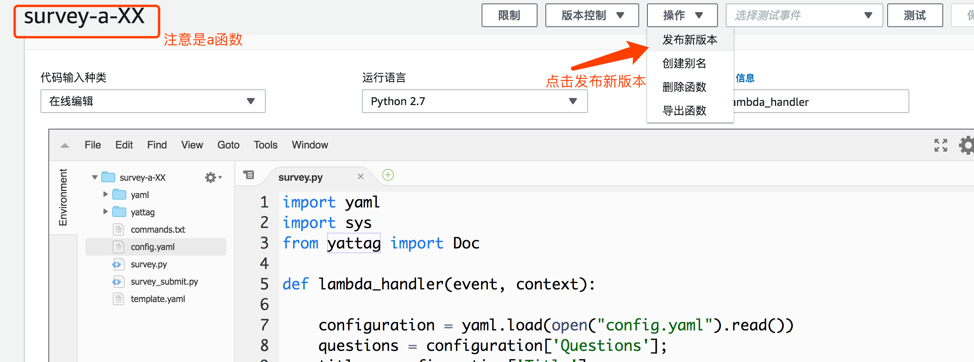Click the survey-a-XX folder icon
This screenshot has width=974, height=362.
point(109,178)
